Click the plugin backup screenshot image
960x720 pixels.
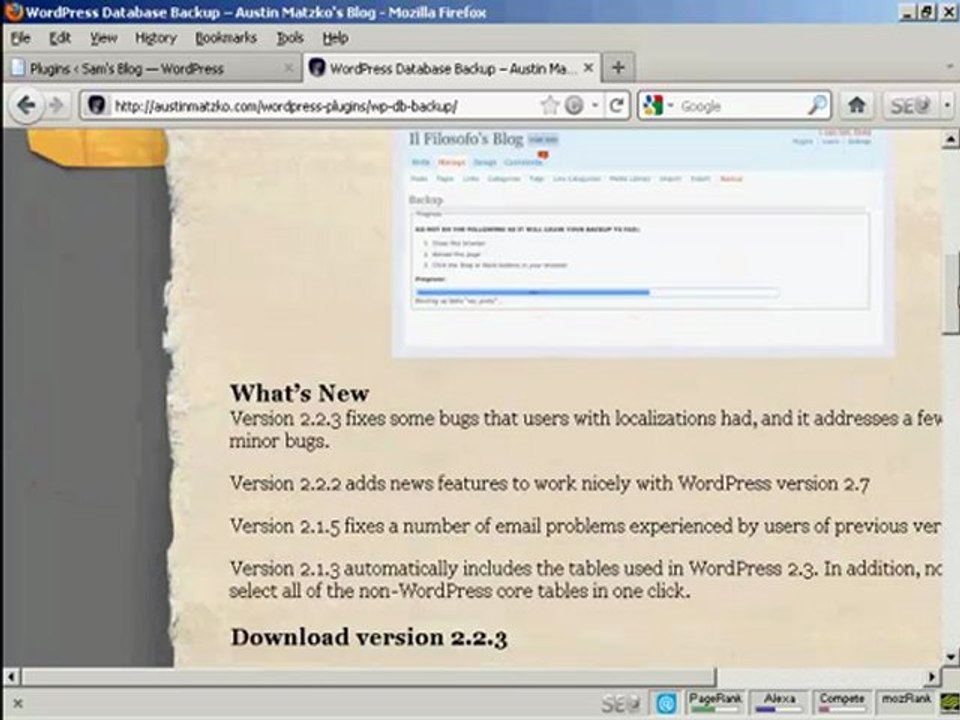tap(643, 243)
